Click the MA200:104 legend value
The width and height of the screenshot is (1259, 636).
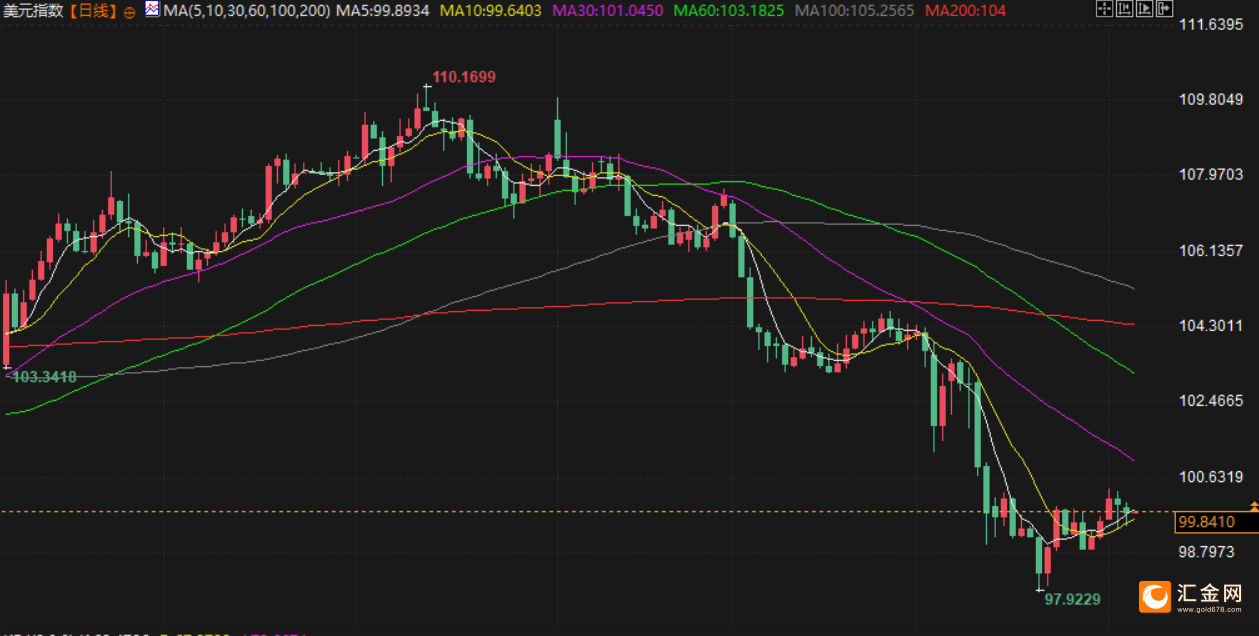[966, 11]
